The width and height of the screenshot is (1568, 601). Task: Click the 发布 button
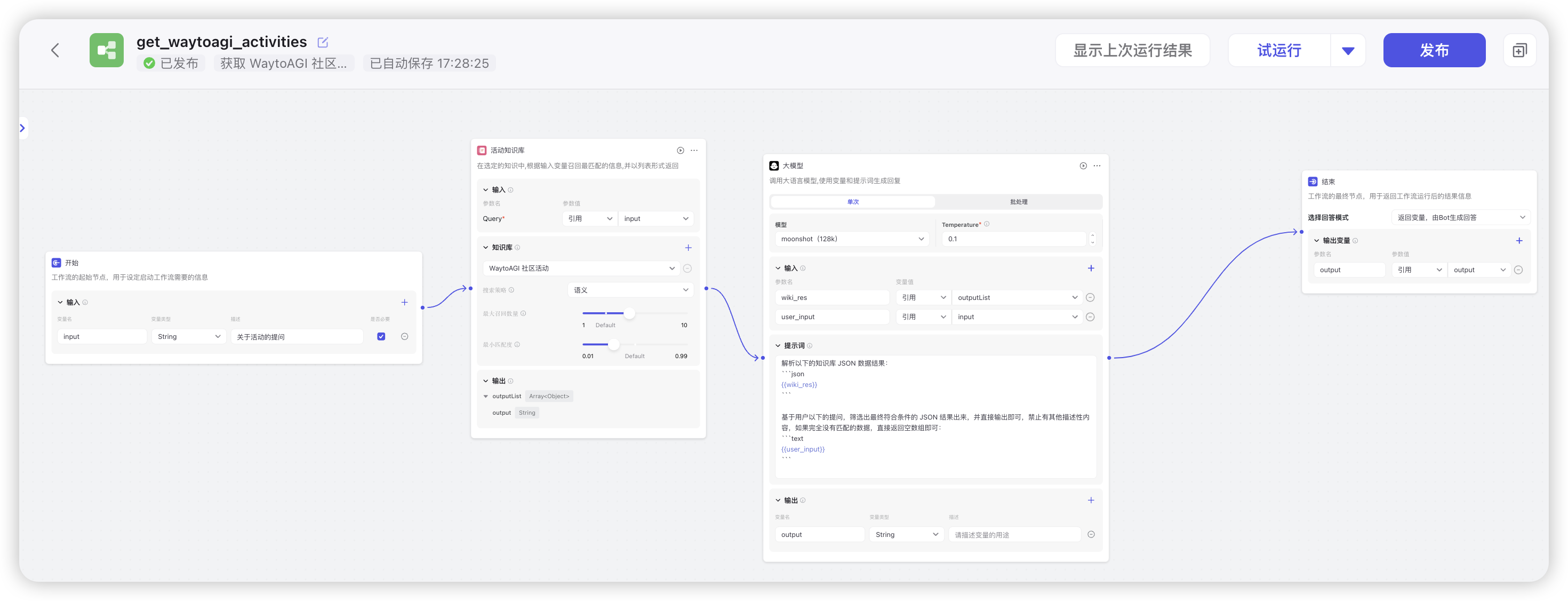pyautogui.click(x=1434, y=50)
